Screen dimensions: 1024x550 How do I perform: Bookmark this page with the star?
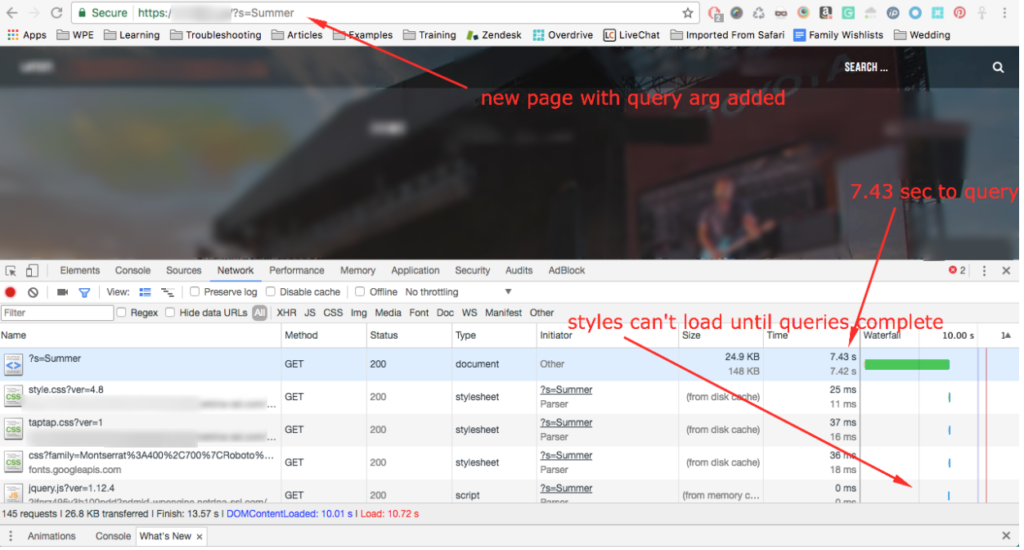(x=688, y=13)
